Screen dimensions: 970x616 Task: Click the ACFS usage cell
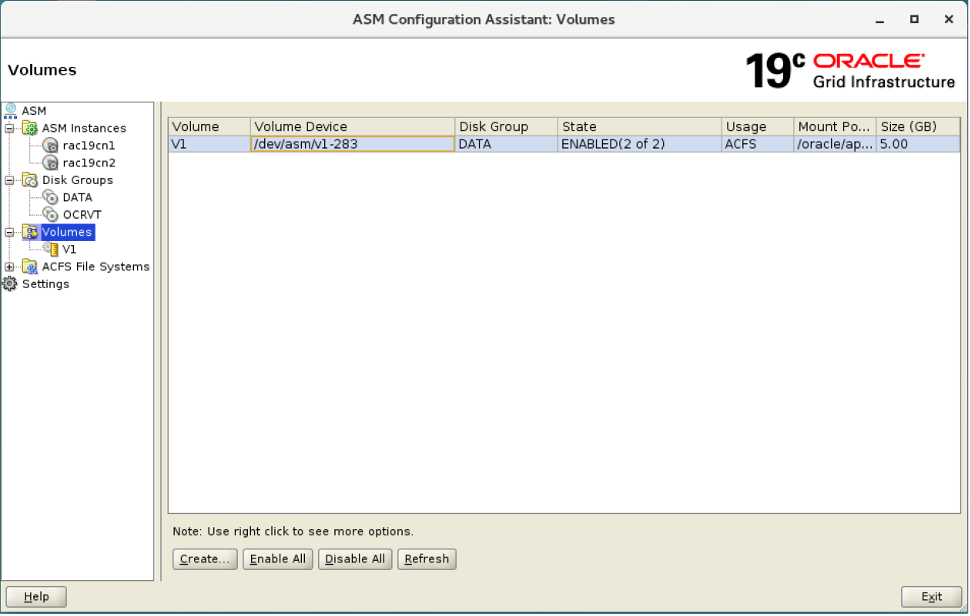click(x=757, y=144)
